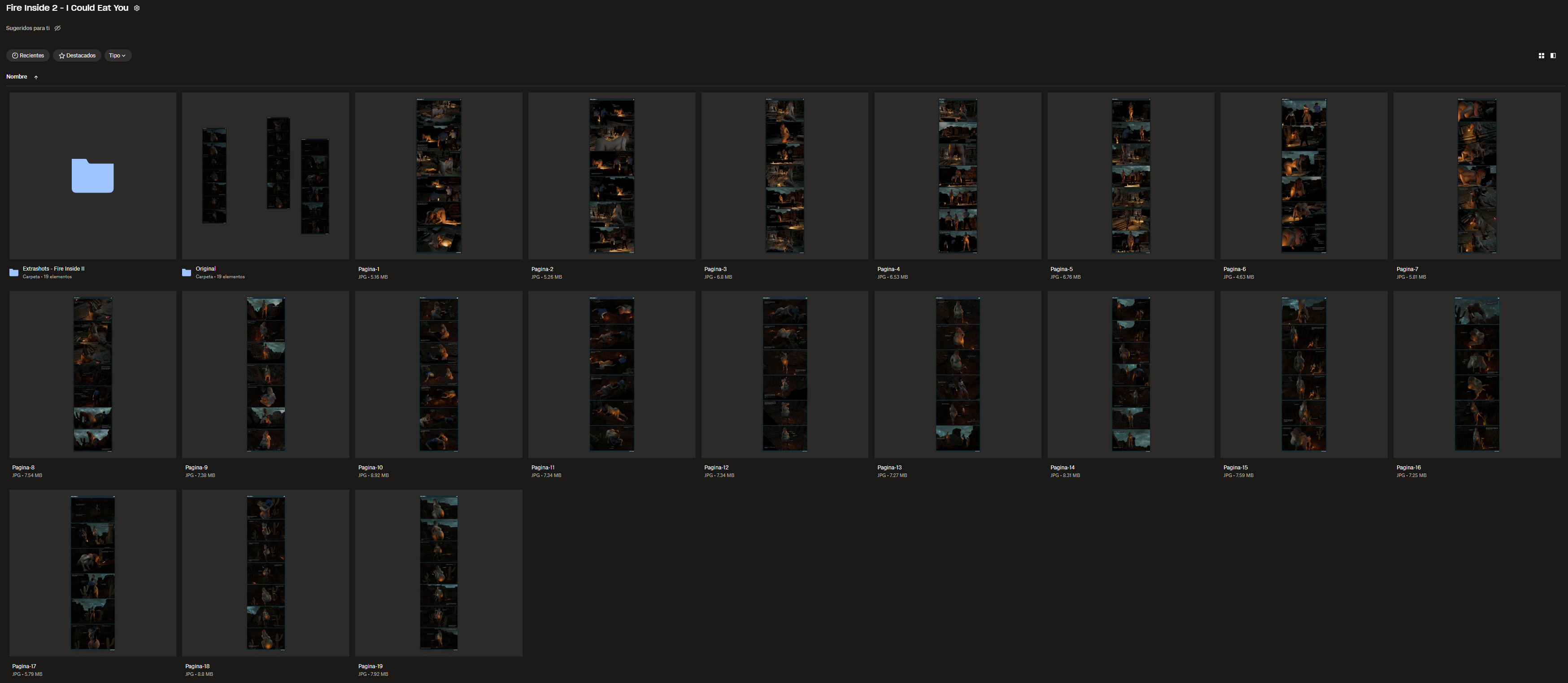Open the Pagina-1 thumbnail
Screen dimensions: 1568x683
pyautogui.click(x=439, y=176)
